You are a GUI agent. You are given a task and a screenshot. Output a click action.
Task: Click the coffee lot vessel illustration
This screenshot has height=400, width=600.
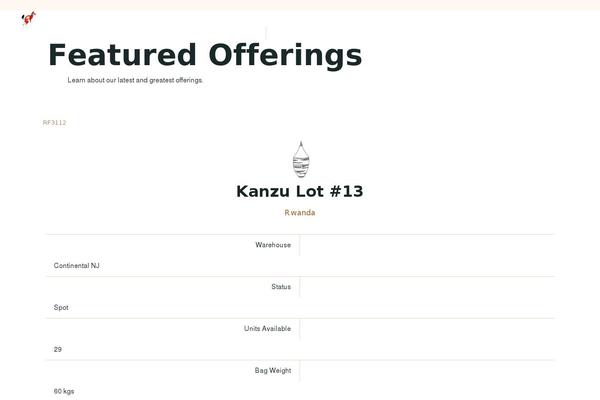(x=301, y=160)
